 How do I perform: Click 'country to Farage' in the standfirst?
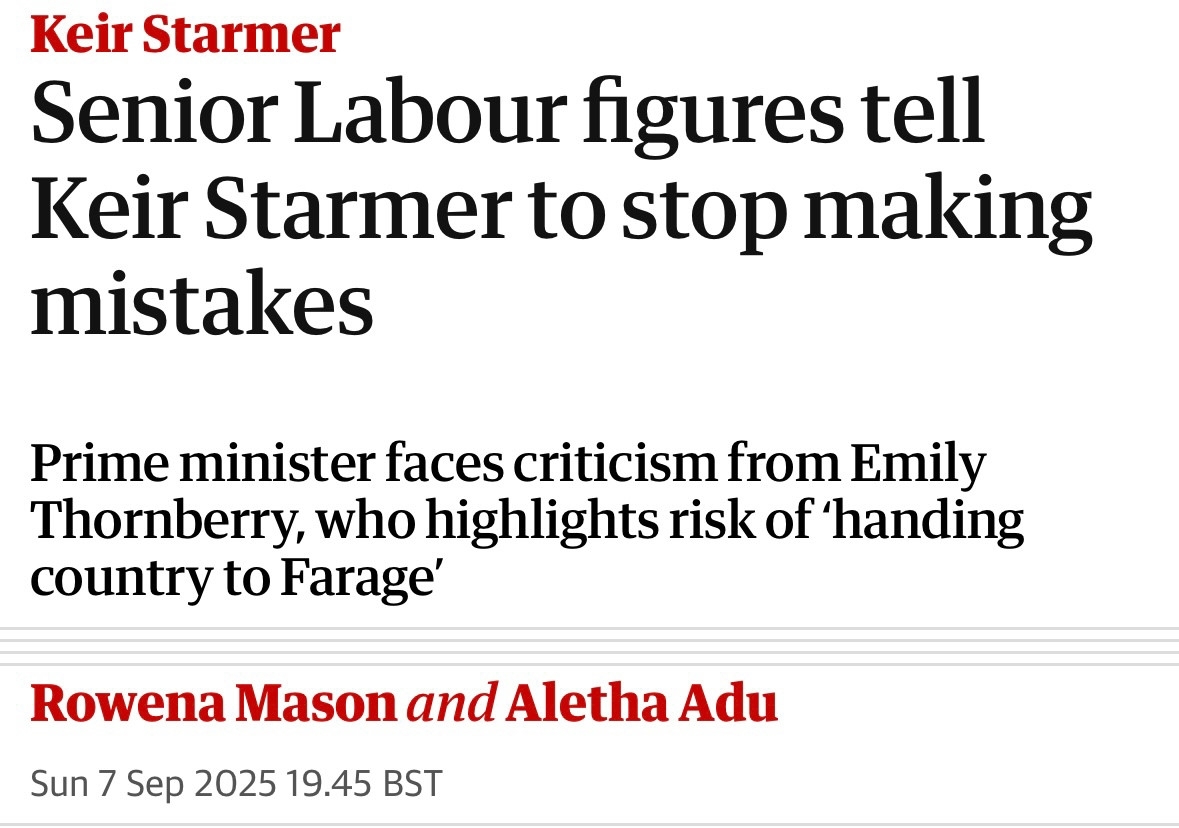click(236, 578)
